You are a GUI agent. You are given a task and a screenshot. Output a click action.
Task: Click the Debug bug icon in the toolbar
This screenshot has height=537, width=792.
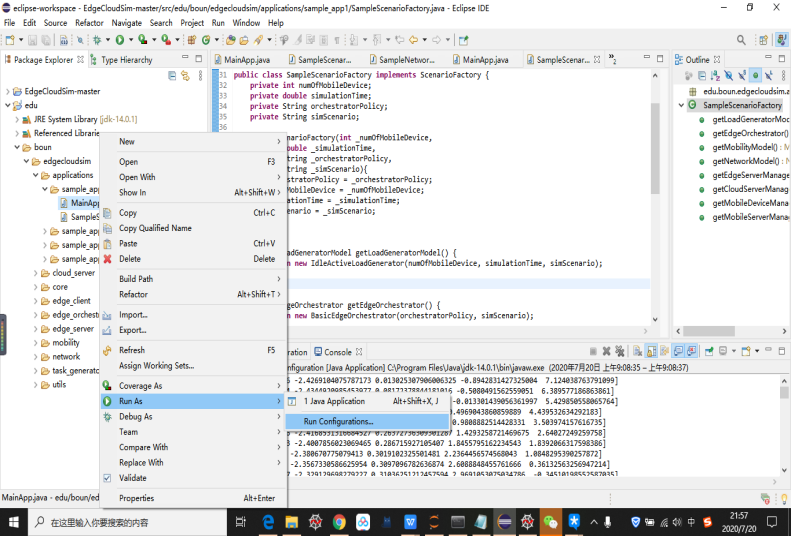click(98, 40)
